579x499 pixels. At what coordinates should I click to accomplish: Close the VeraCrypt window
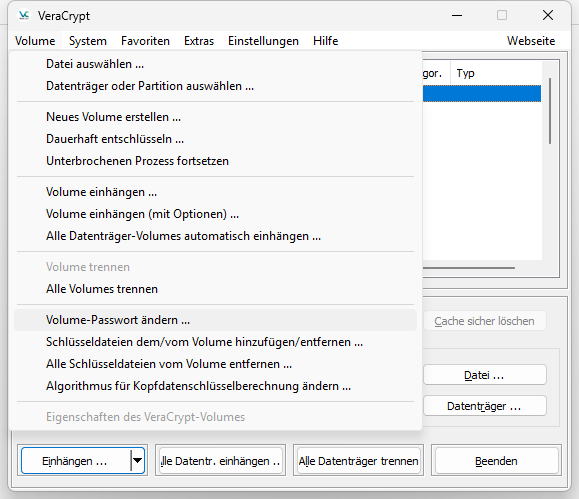pyautogui.click(x=548, y=16)
